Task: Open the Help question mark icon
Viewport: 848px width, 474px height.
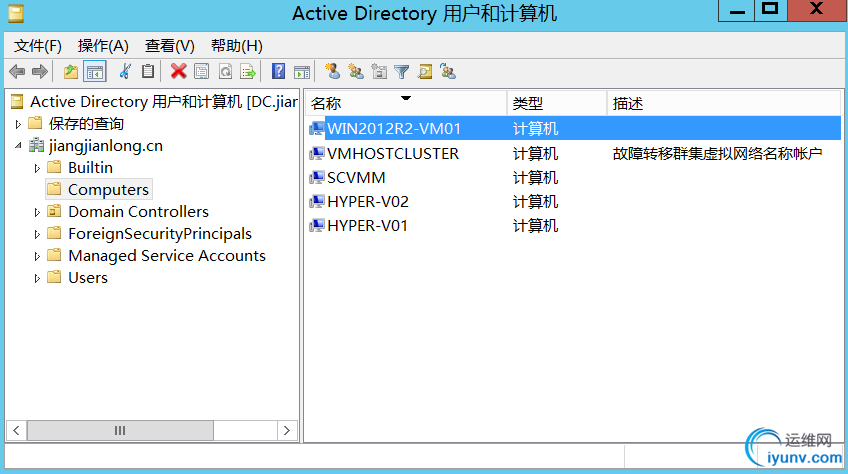Action: pos(279,71)
